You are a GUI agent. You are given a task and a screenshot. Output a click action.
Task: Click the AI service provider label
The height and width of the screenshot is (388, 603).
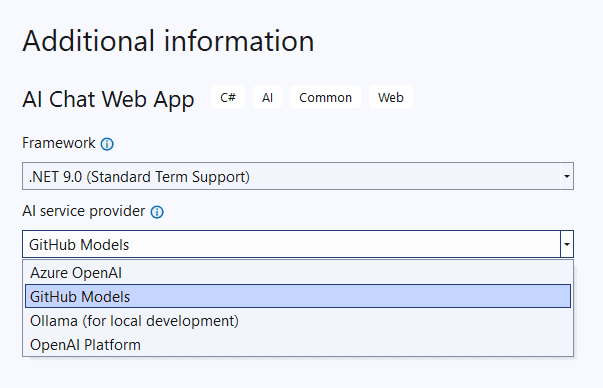click(x=83, y=211)
